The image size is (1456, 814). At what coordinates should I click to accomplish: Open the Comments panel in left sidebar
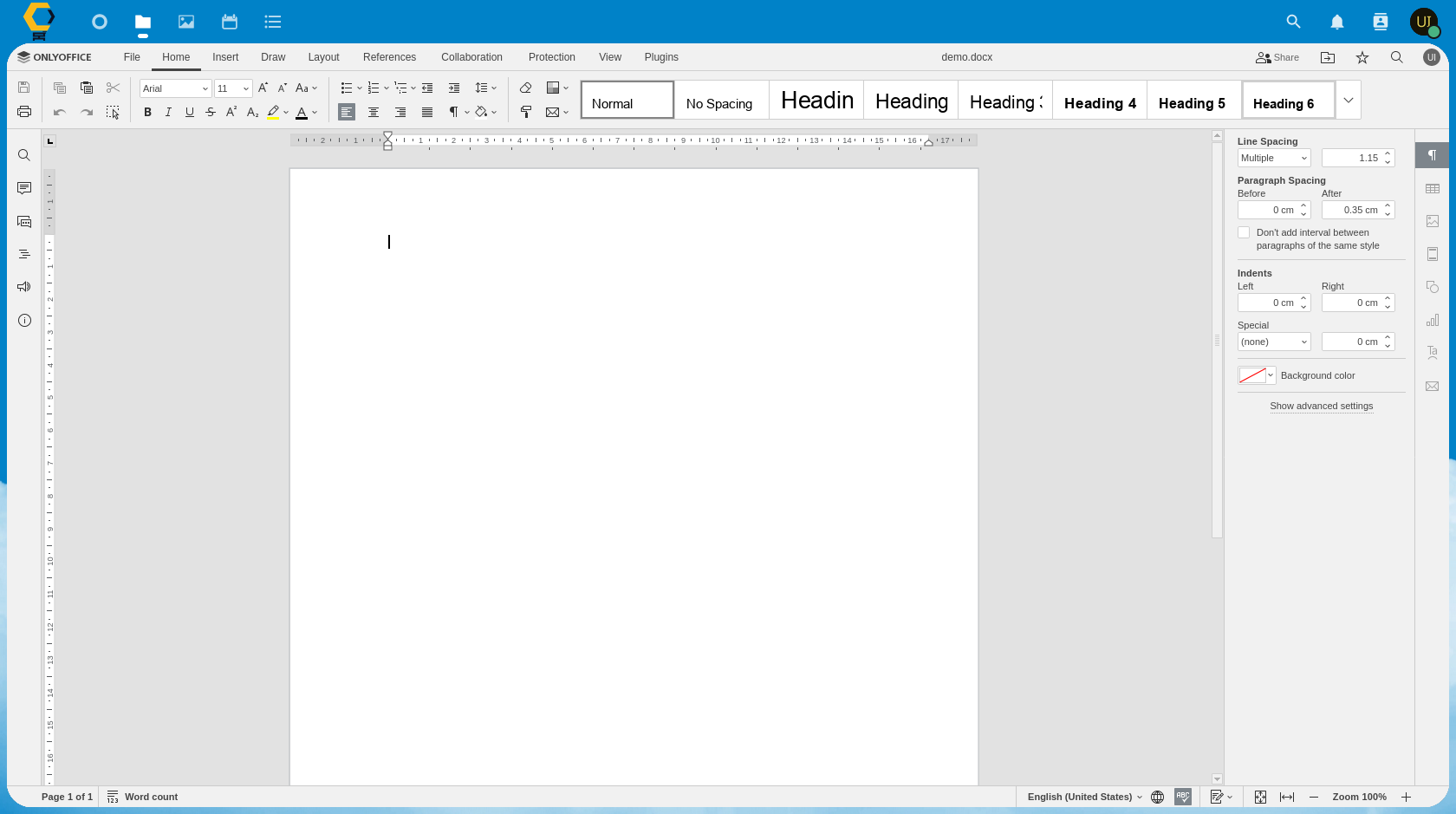tap(24, 188)
